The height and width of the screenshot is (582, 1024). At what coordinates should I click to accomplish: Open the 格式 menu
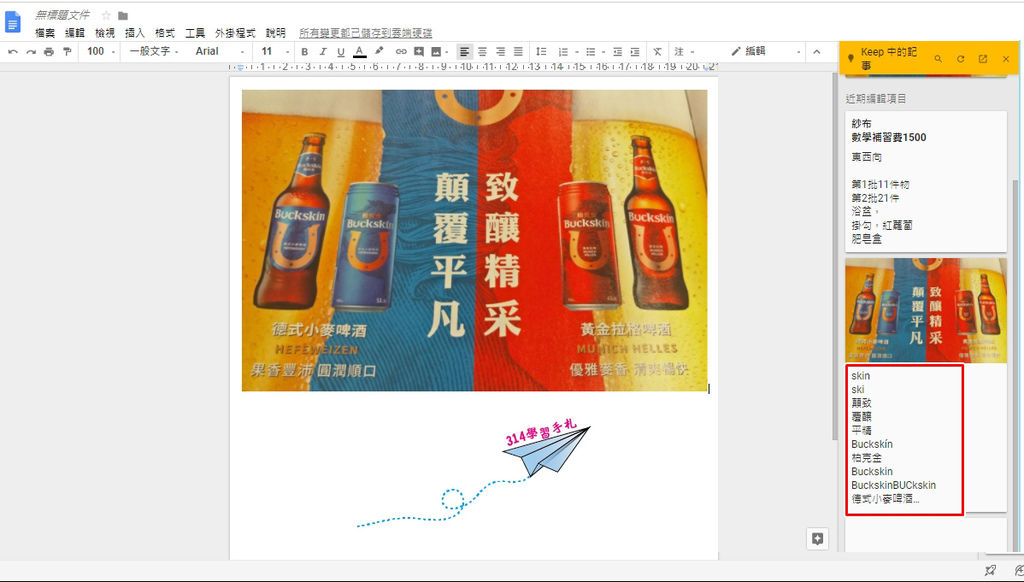point(165,33)
